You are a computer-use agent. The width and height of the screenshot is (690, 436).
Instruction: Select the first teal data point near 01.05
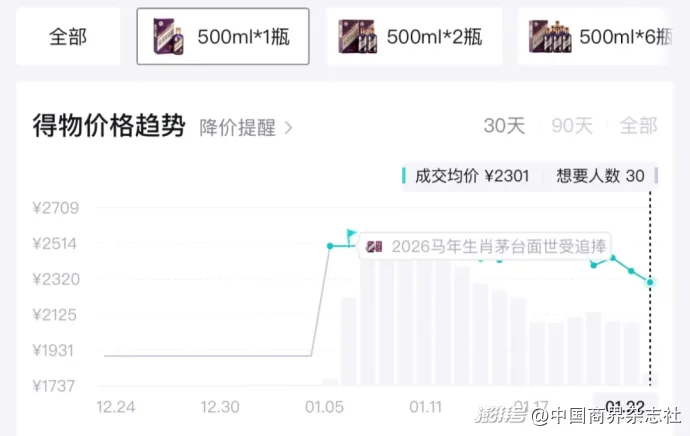point(330,246)
